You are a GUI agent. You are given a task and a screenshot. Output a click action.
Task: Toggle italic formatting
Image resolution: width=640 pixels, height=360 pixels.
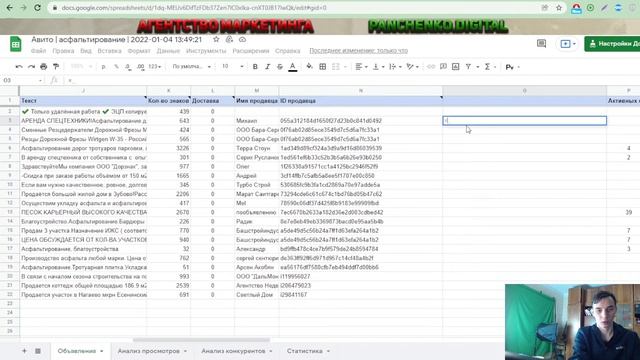(x=267, y=67)
